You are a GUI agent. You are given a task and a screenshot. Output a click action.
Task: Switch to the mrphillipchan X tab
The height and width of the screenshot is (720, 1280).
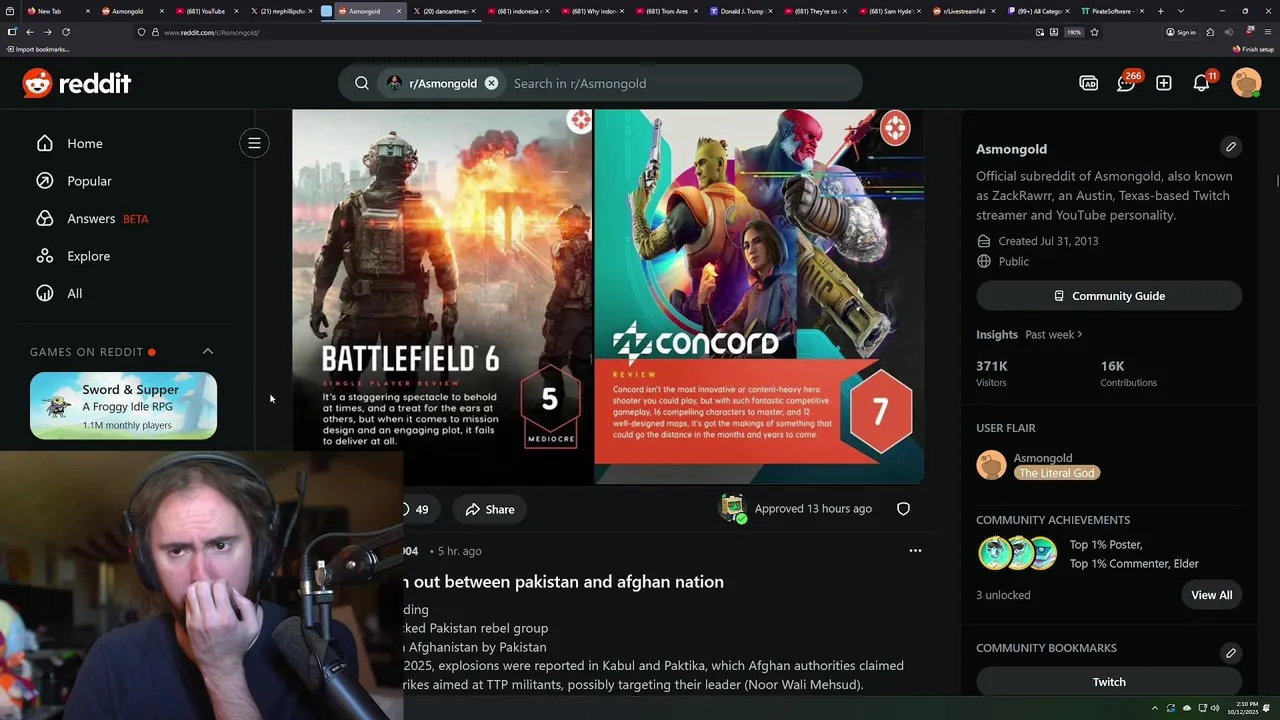[280, 11]
